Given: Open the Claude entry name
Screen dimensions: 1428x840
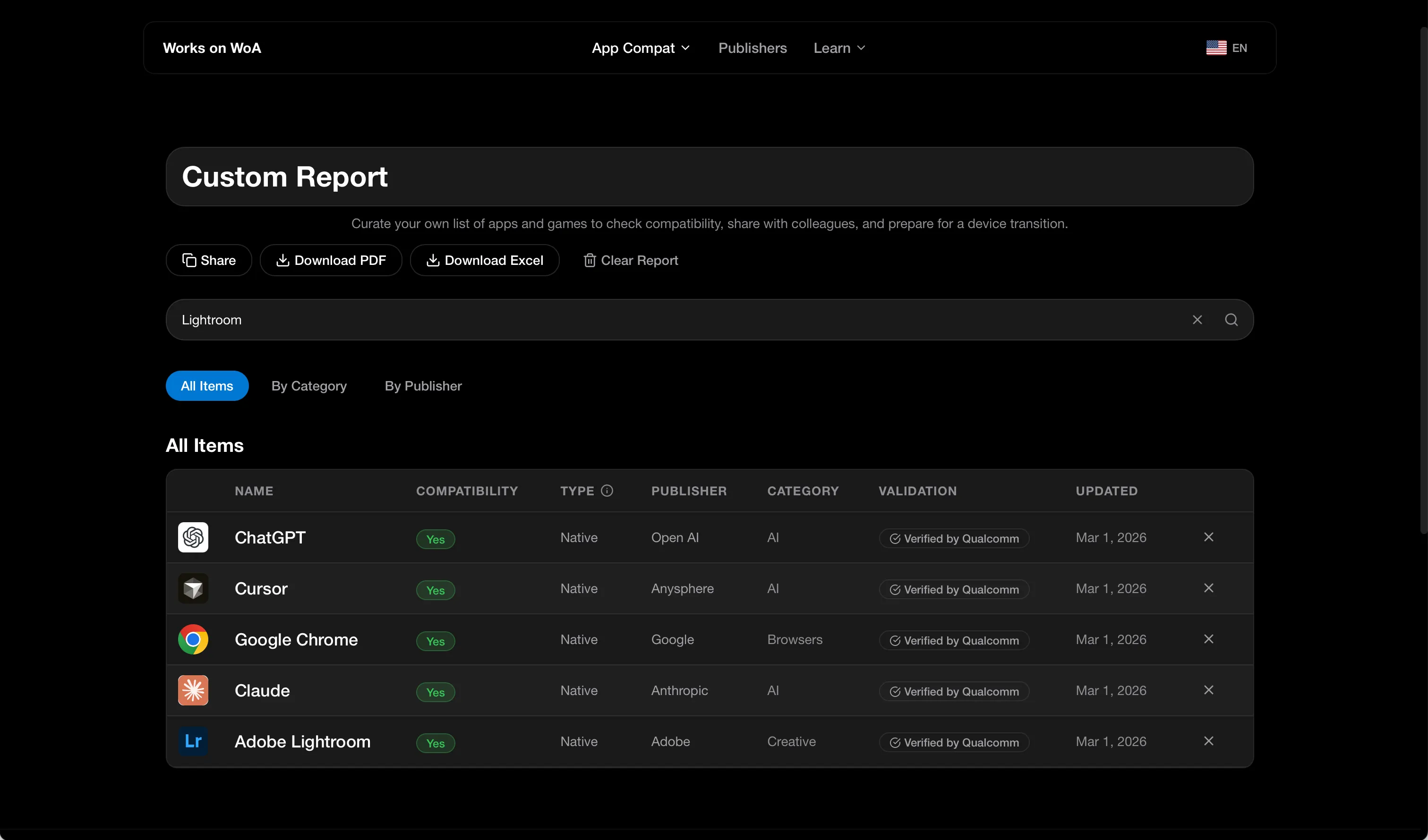Looking at the screenshot, I should 262,690.
